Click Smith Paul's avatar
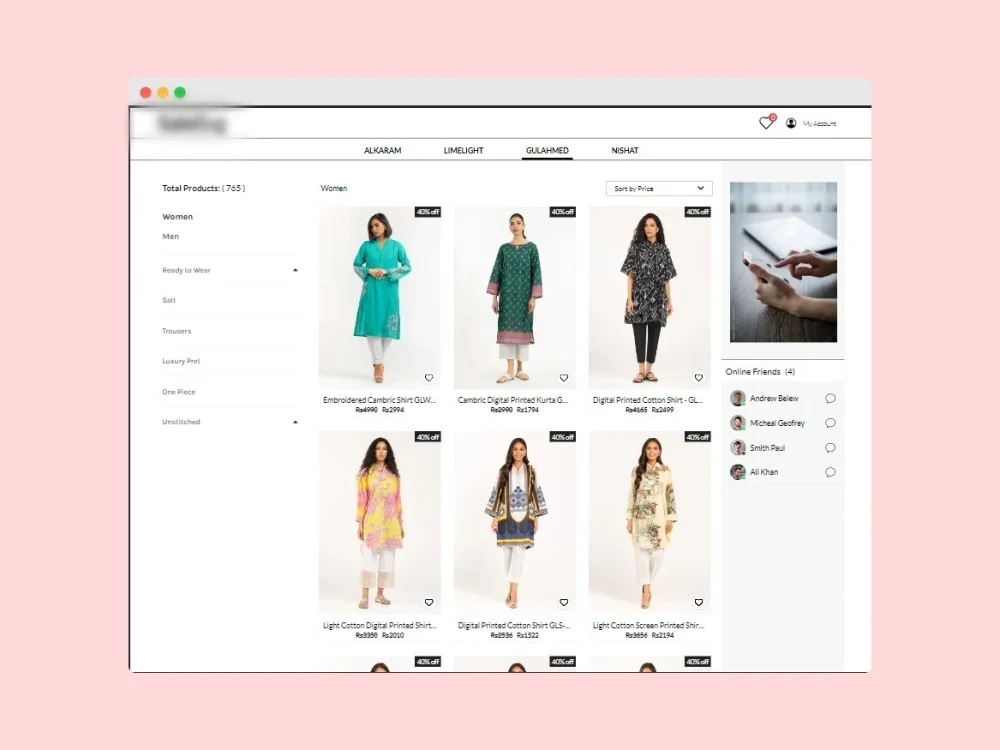This screenshot has height=750, width=1000. point(738,448)
